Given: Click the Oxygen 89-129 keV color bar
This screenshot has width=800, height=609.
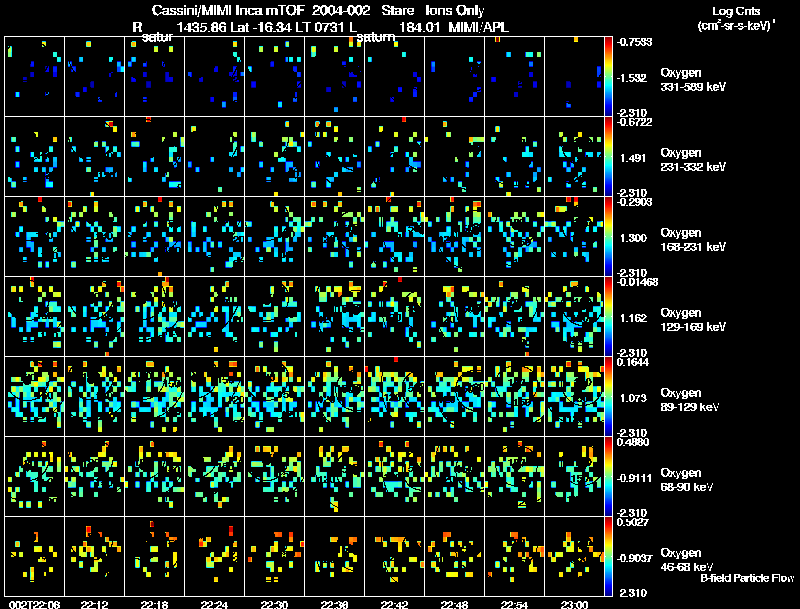Looking at the screenshot, I should 608,397.
